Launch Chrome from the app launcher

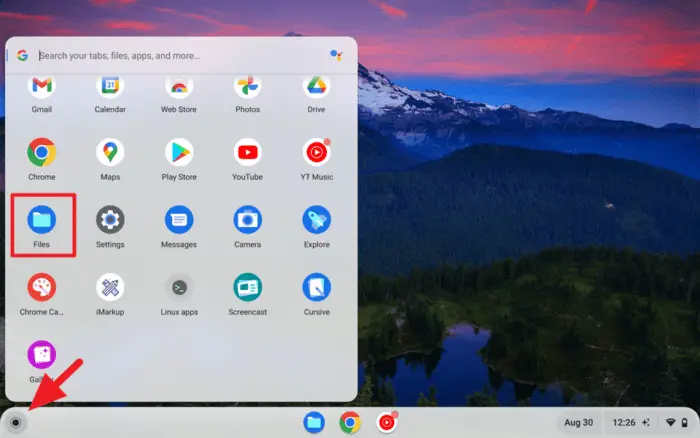pos(42,152)
